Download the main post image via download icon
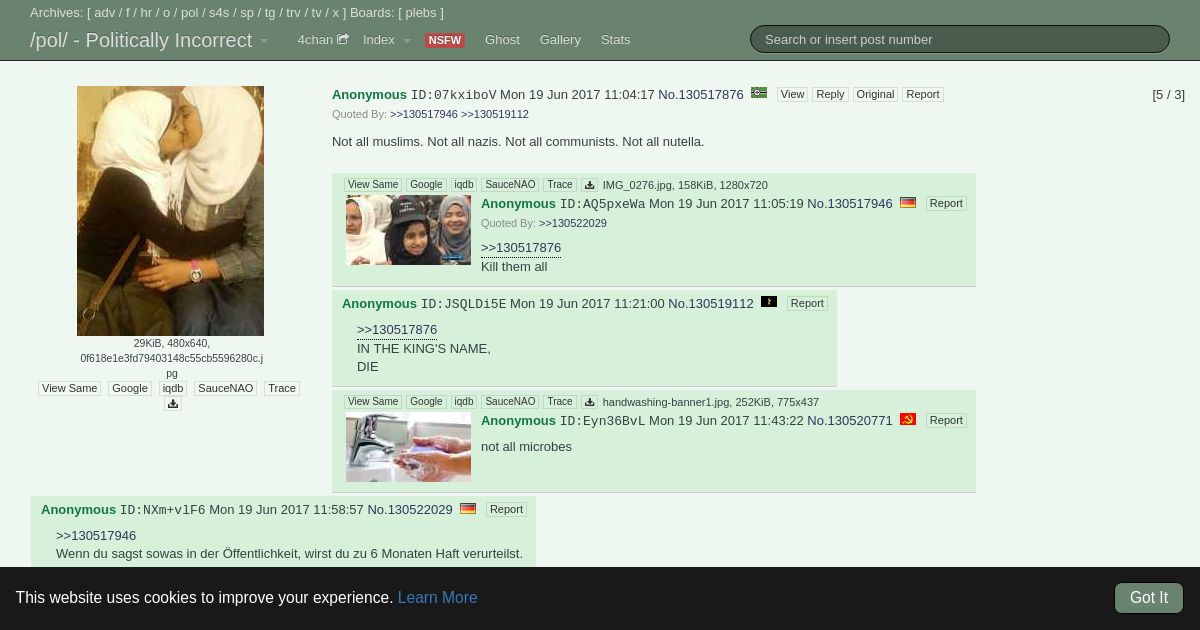This screenshot has width=1200, height=630. click(x=173, y=404)
